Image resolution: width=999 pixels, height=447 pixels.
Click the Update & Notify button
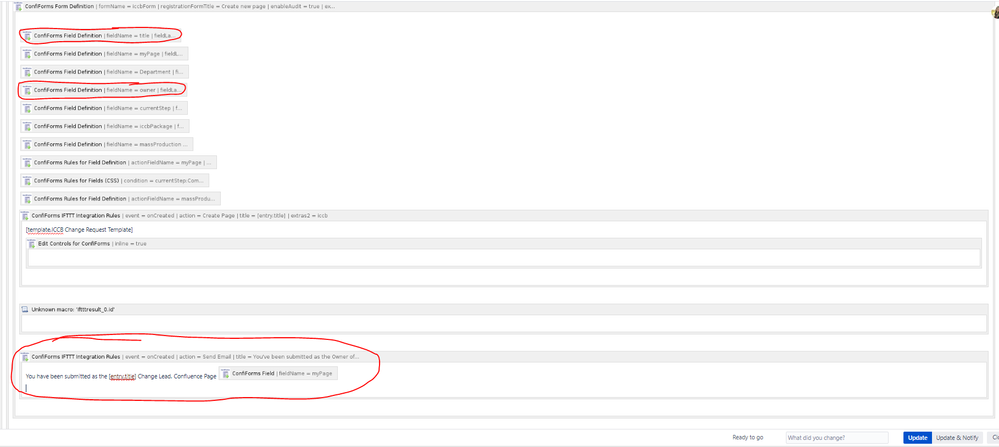pyautogui.click(x=957, y=437)
